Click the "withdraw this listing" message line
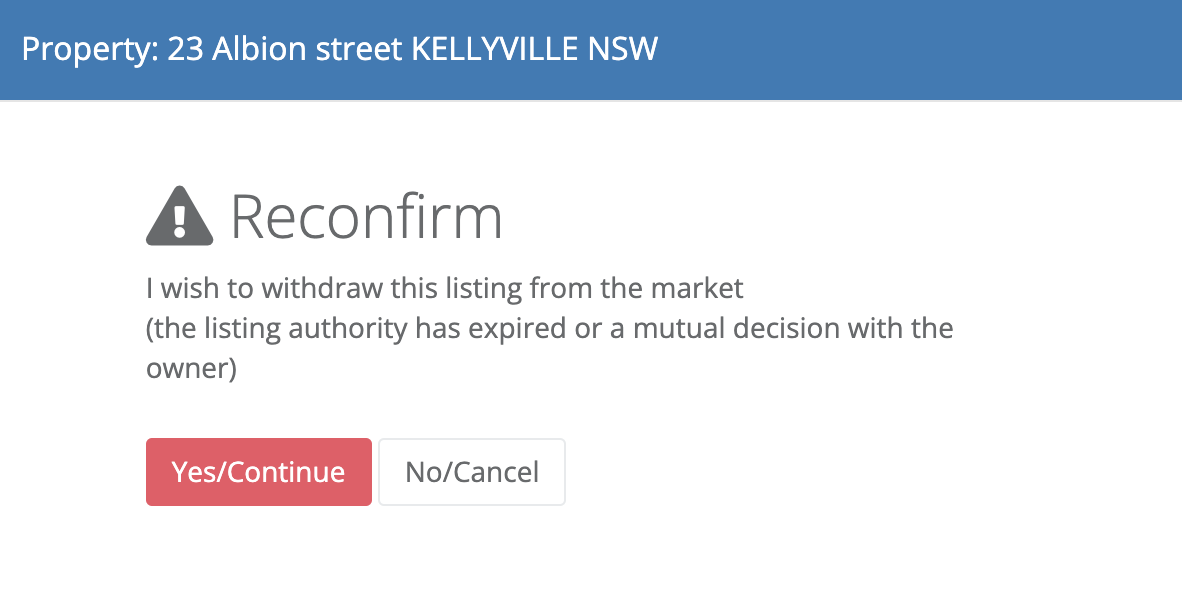 click(445, 288)
